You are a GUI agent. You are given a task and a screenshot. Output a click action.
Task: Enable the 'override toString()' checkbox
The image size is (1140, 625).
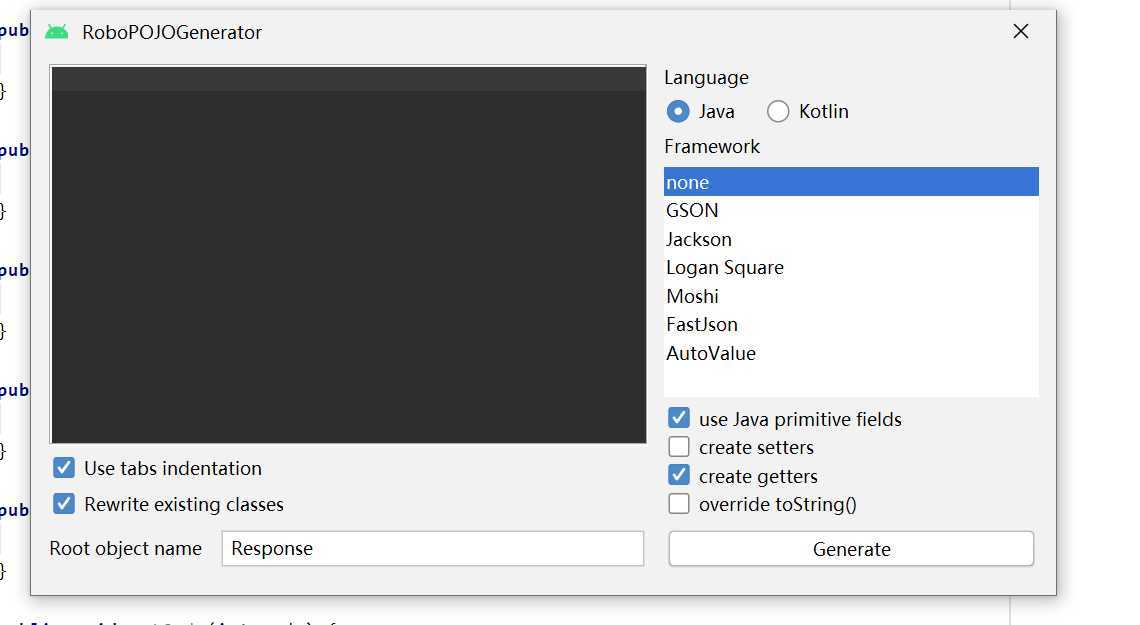[679, 504]
